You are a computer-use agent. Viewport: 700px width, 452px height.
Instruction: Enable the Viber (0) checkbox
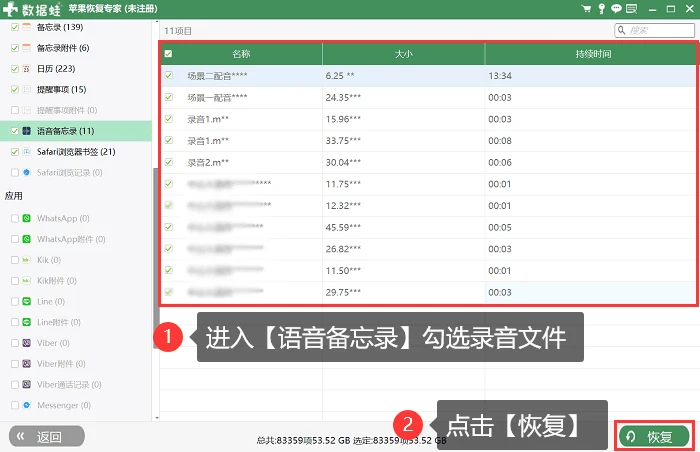click(15, 343)
